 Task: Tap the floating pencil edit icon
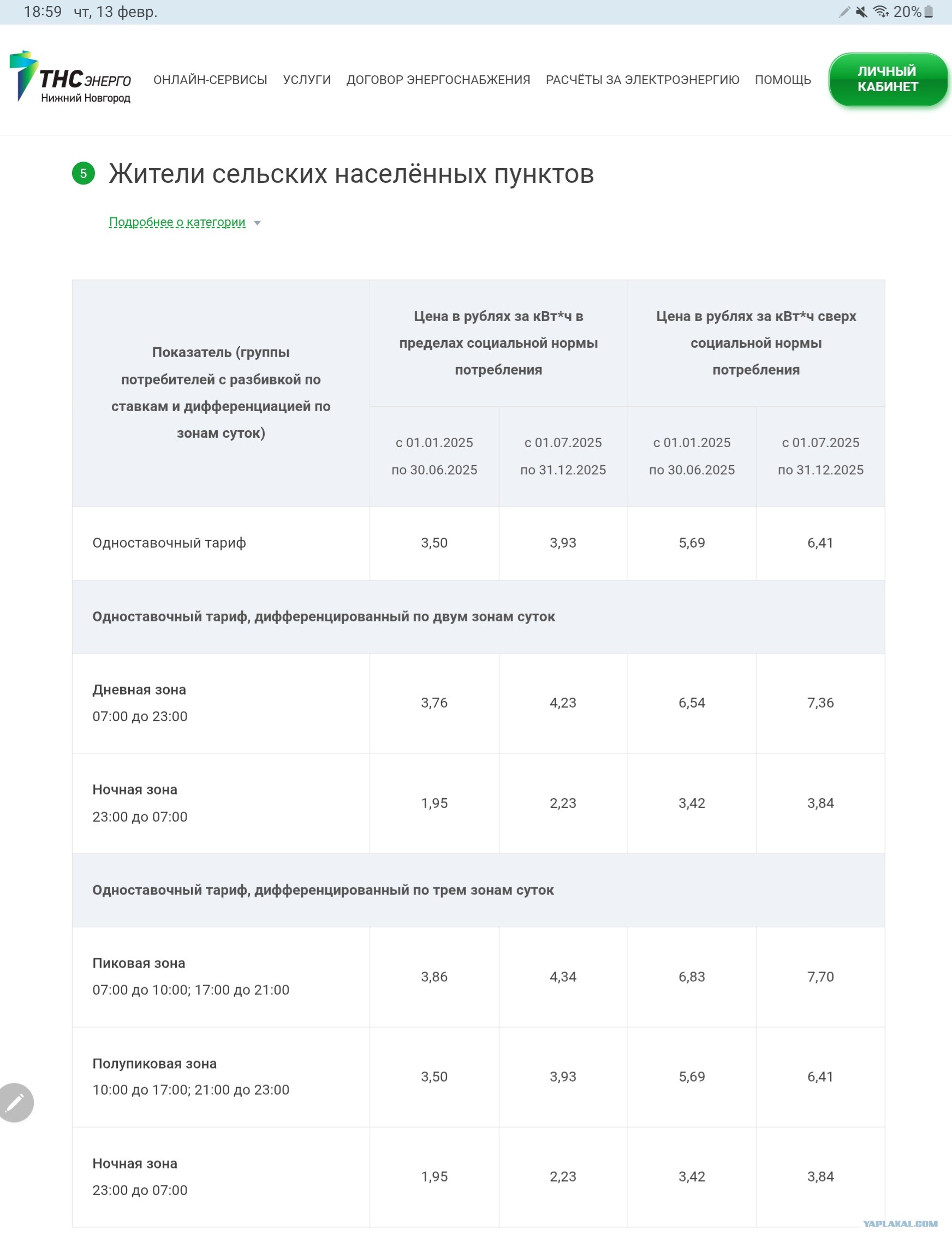coord(15,1102)
